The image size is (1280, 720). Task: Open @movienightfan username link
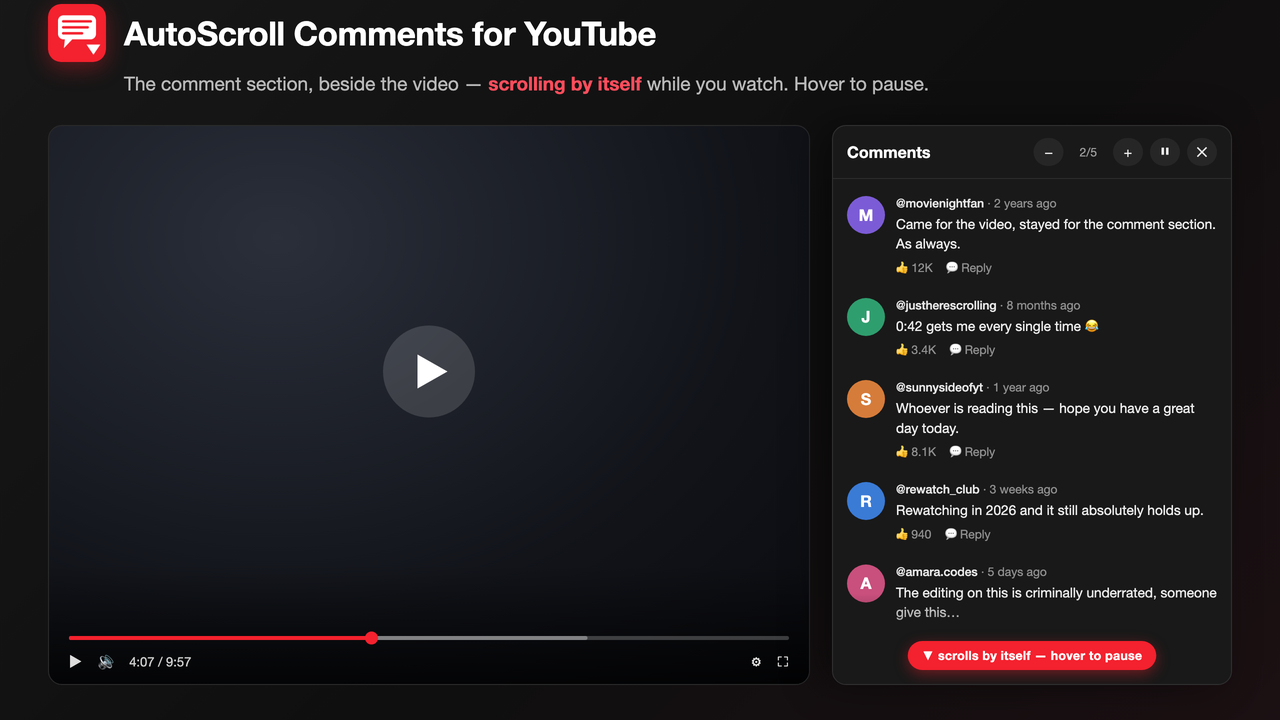pyautogui.click(x=940, y=204)
